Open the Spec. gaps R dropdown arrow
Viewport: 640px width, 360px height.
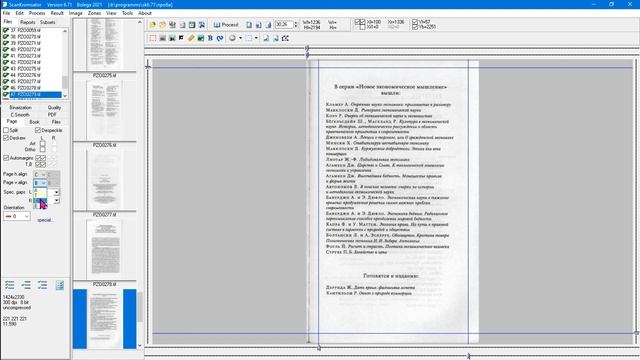click(x=56, y=200)
